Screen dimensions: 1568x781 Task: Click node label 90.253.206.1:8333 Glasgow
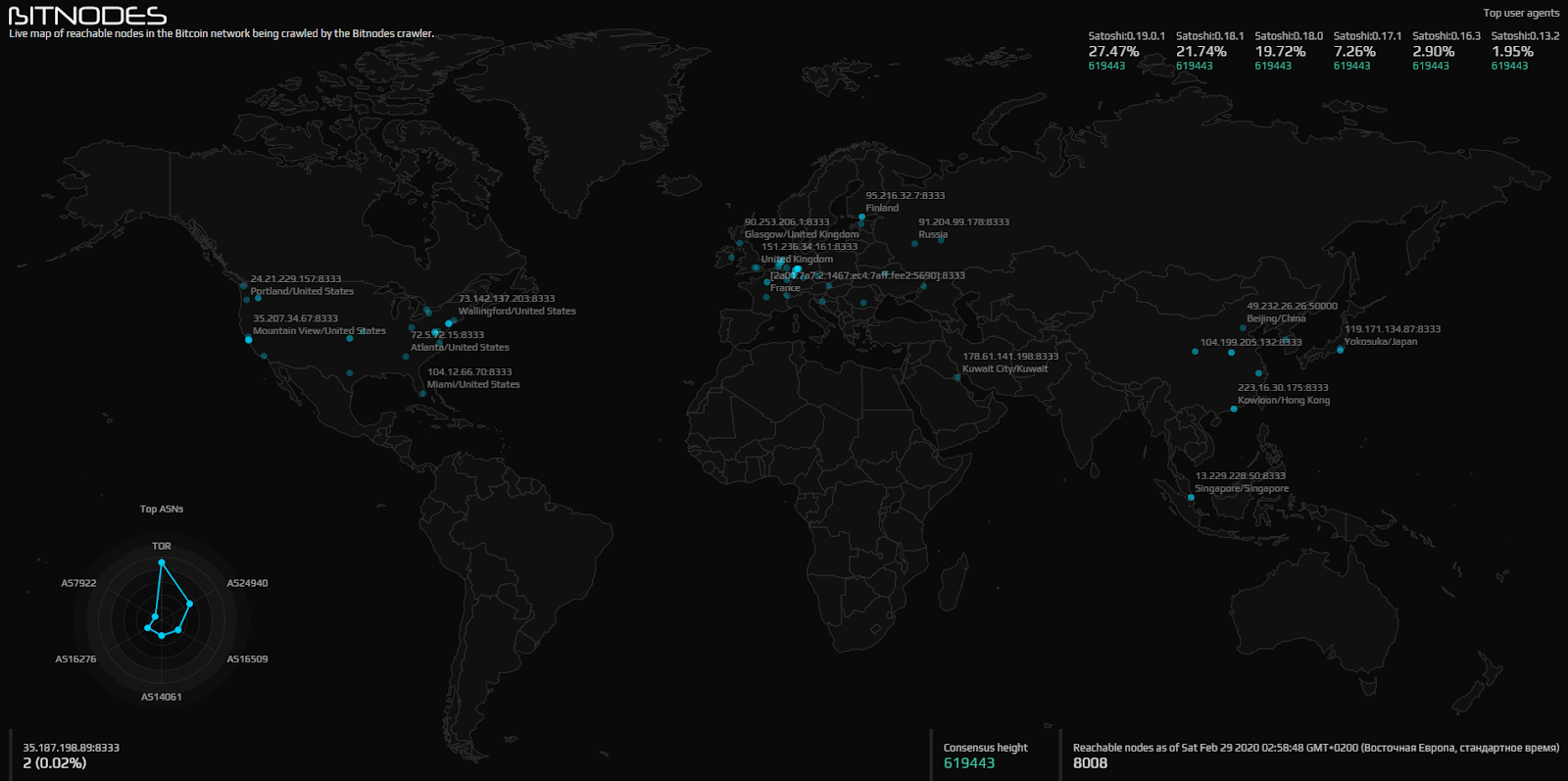802,228
